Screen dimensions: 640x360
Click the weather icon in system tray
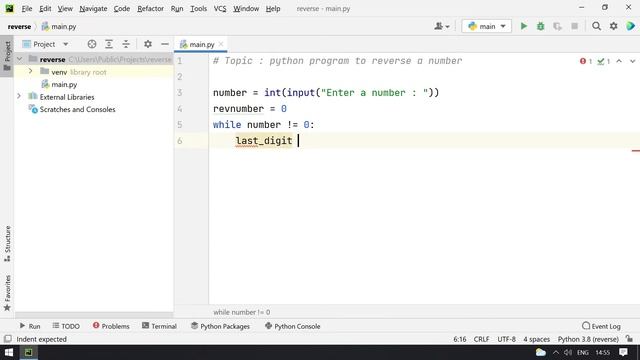[x=541, y=352]
